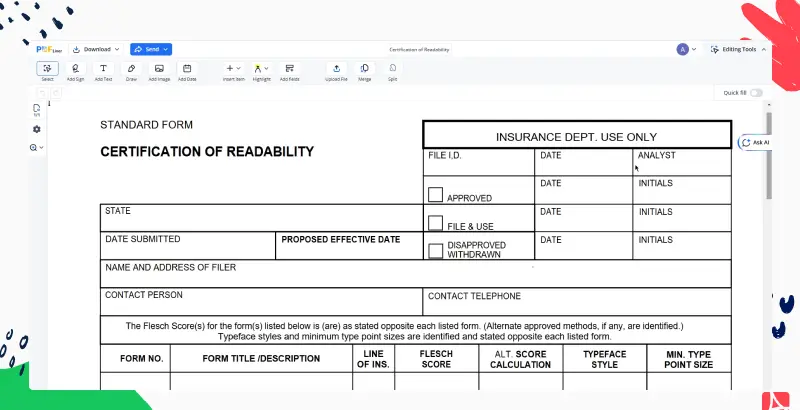Viewport: 800px width, 410px height.
Task: Click the user avatar A
Action: (x=682, y=49)
